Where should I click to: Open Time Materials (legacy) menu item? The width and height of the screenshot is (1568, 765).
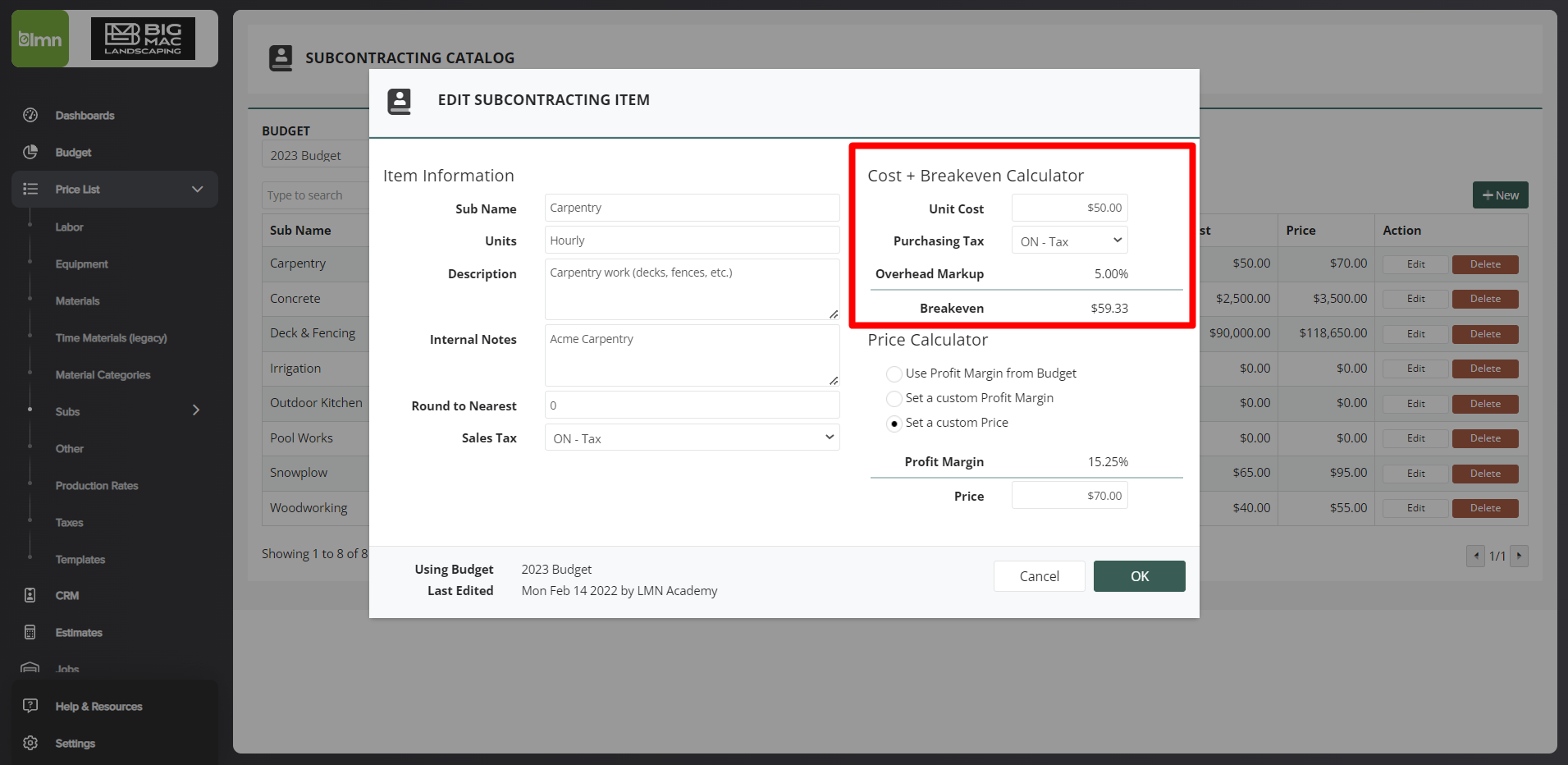[111, 337]
